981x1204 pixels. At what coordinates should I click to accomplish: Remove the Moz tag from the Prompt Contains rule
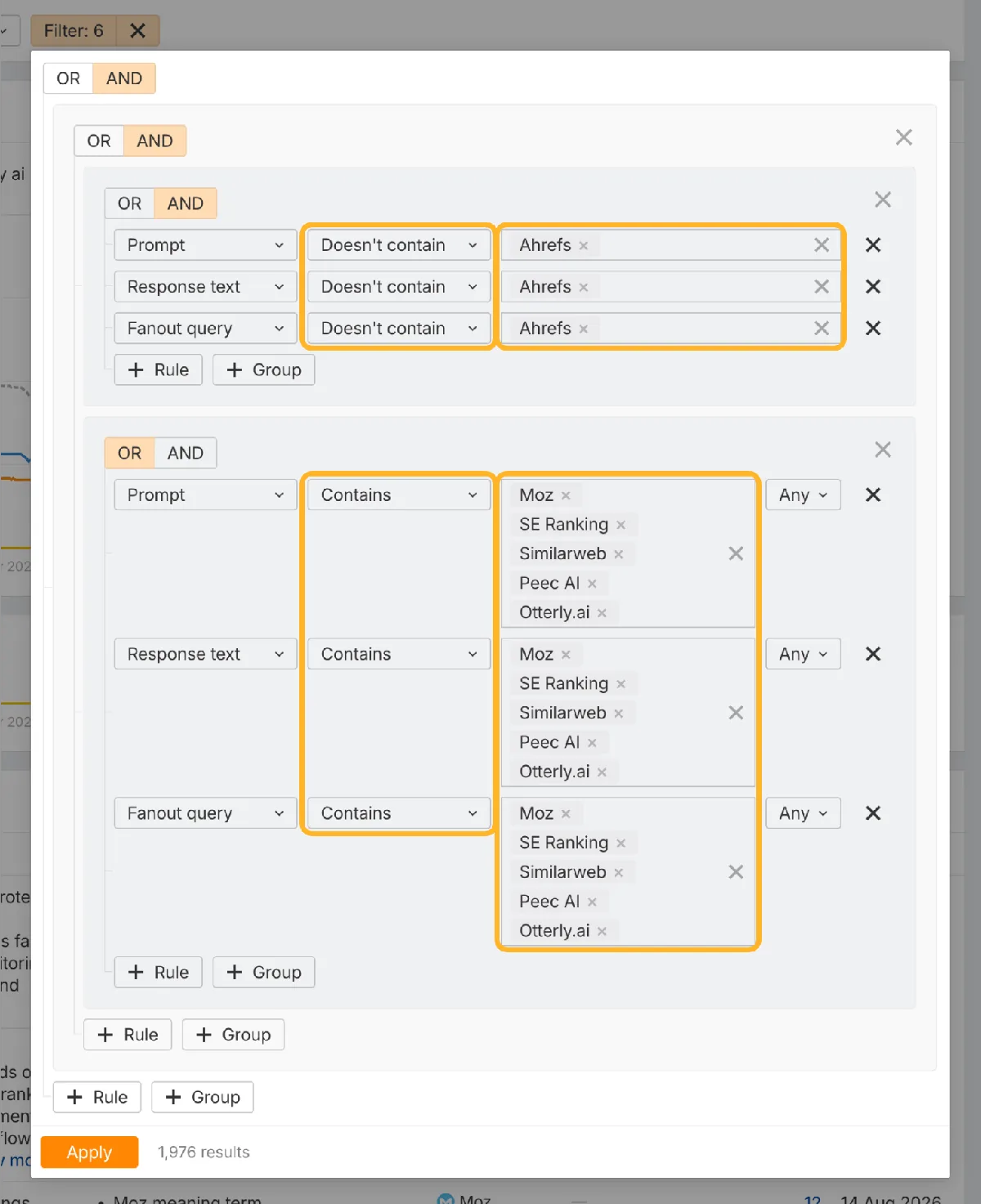566,495
